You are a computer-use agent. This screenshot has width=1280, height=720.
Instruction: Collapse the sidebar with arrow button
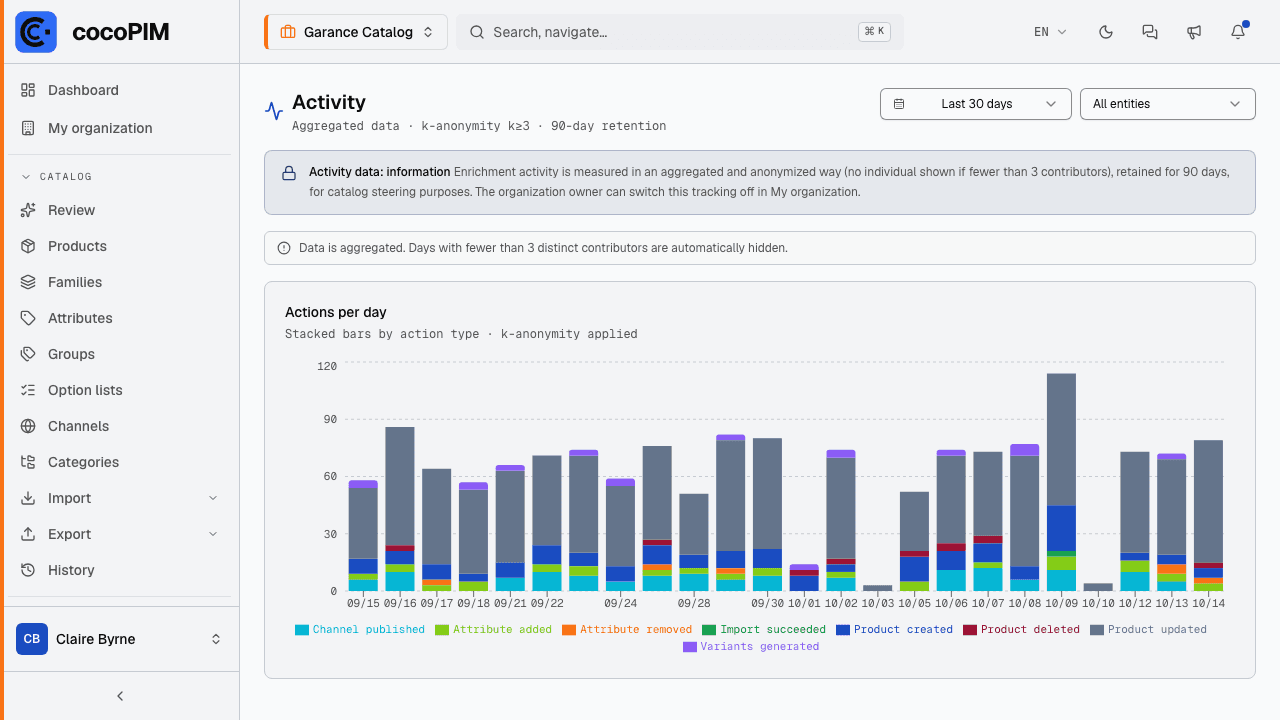click(x=120, y=696)
